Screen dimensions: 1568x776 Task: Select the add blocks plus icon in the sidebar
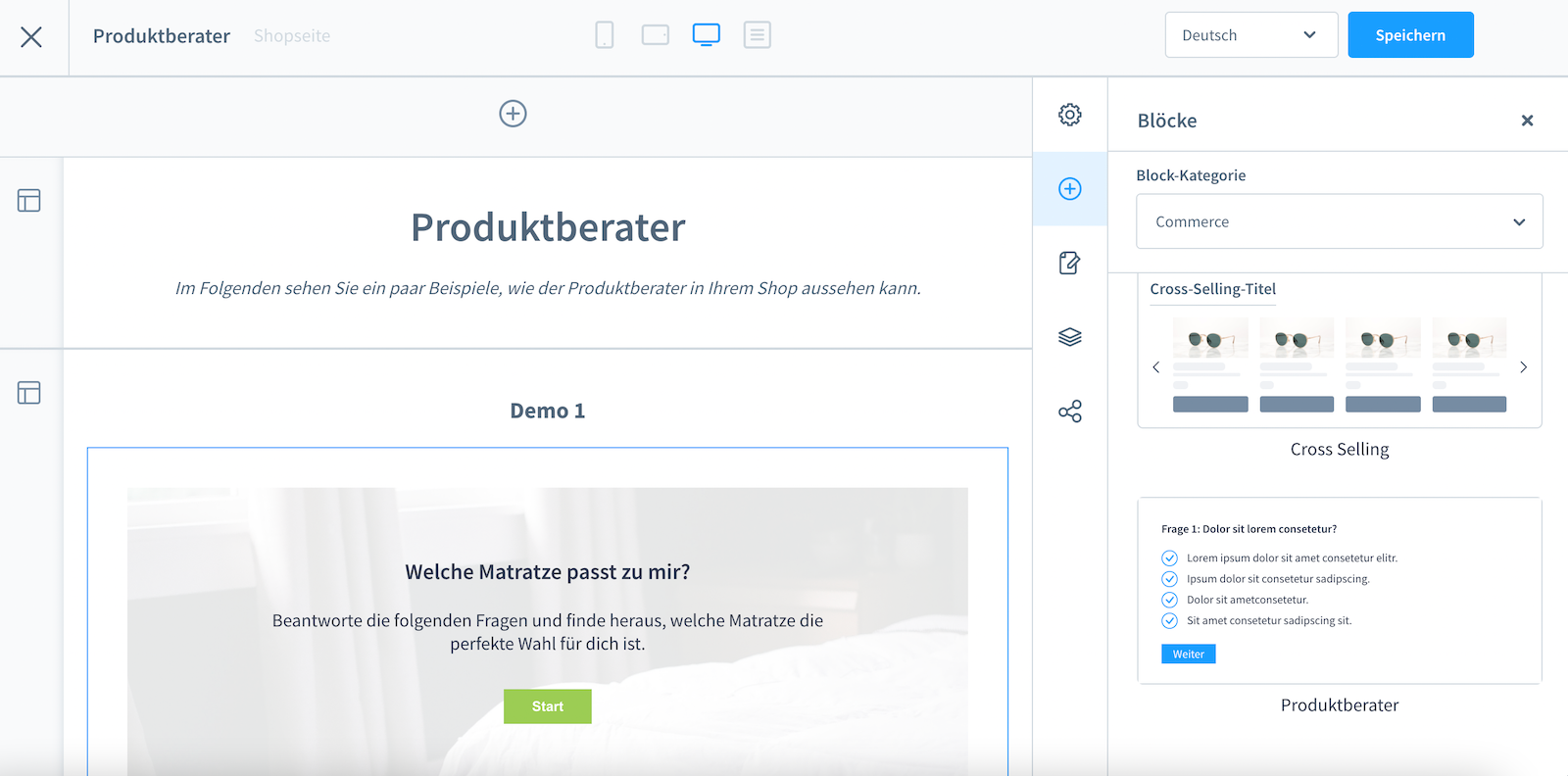[1070, 189]
